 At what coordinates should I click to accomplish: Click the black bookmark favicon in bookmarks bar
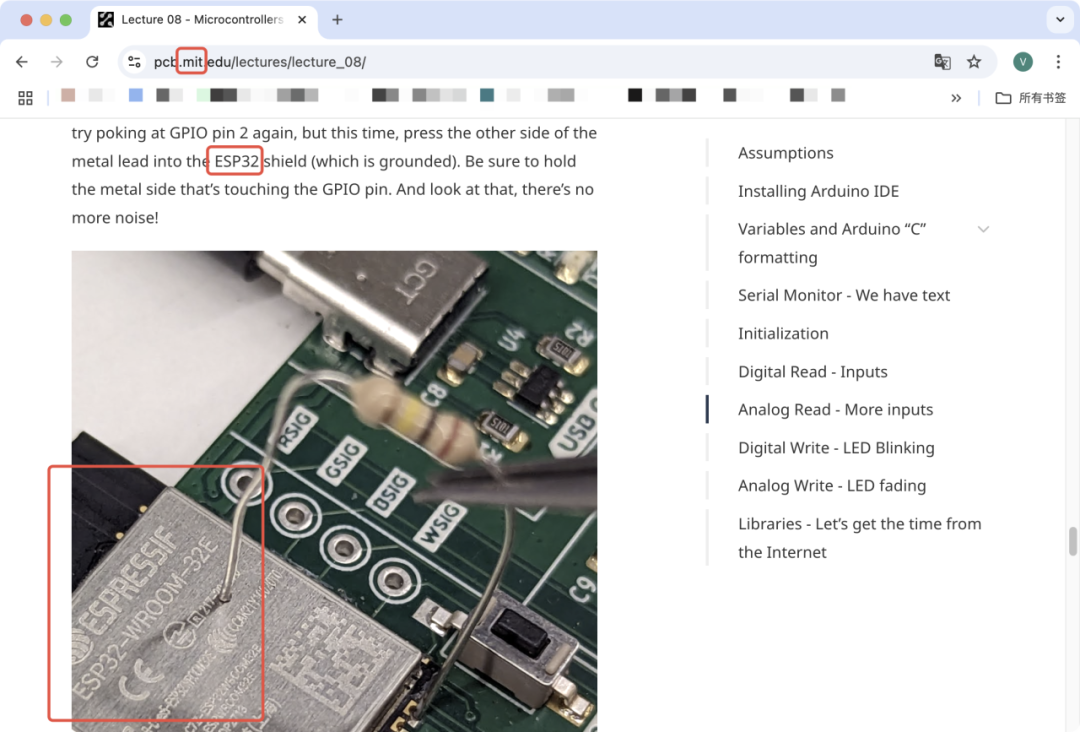[635, 95]
